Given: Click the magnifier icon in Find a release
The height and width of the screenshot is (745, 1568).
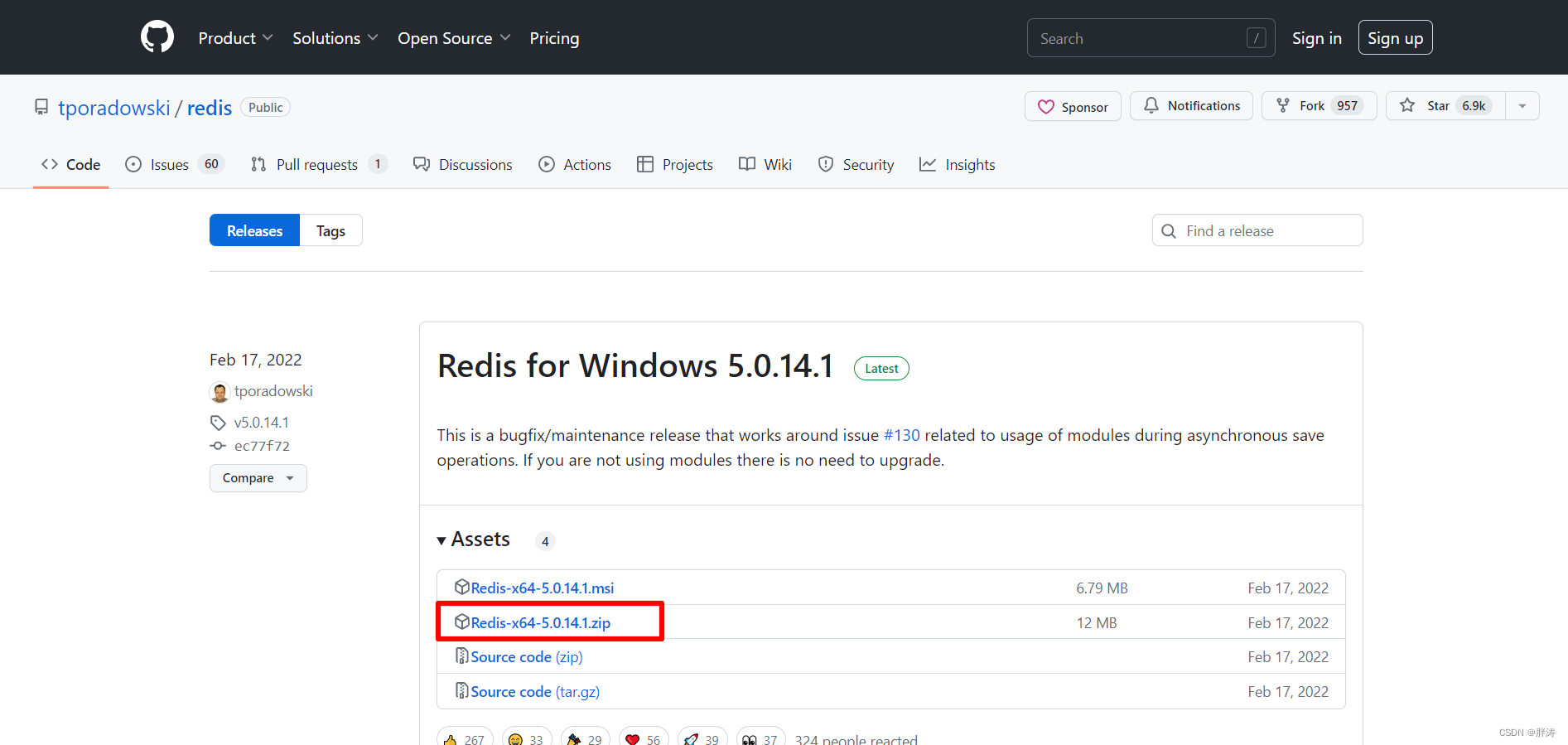Looking at the screenshot, I should tap(1169, 231).
